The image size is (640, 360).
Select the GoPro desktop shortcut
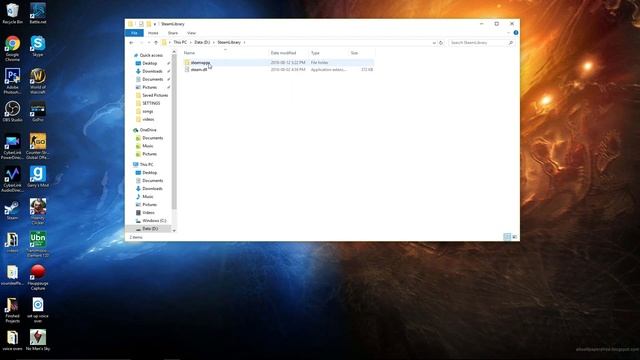click(x=38, y=111)
